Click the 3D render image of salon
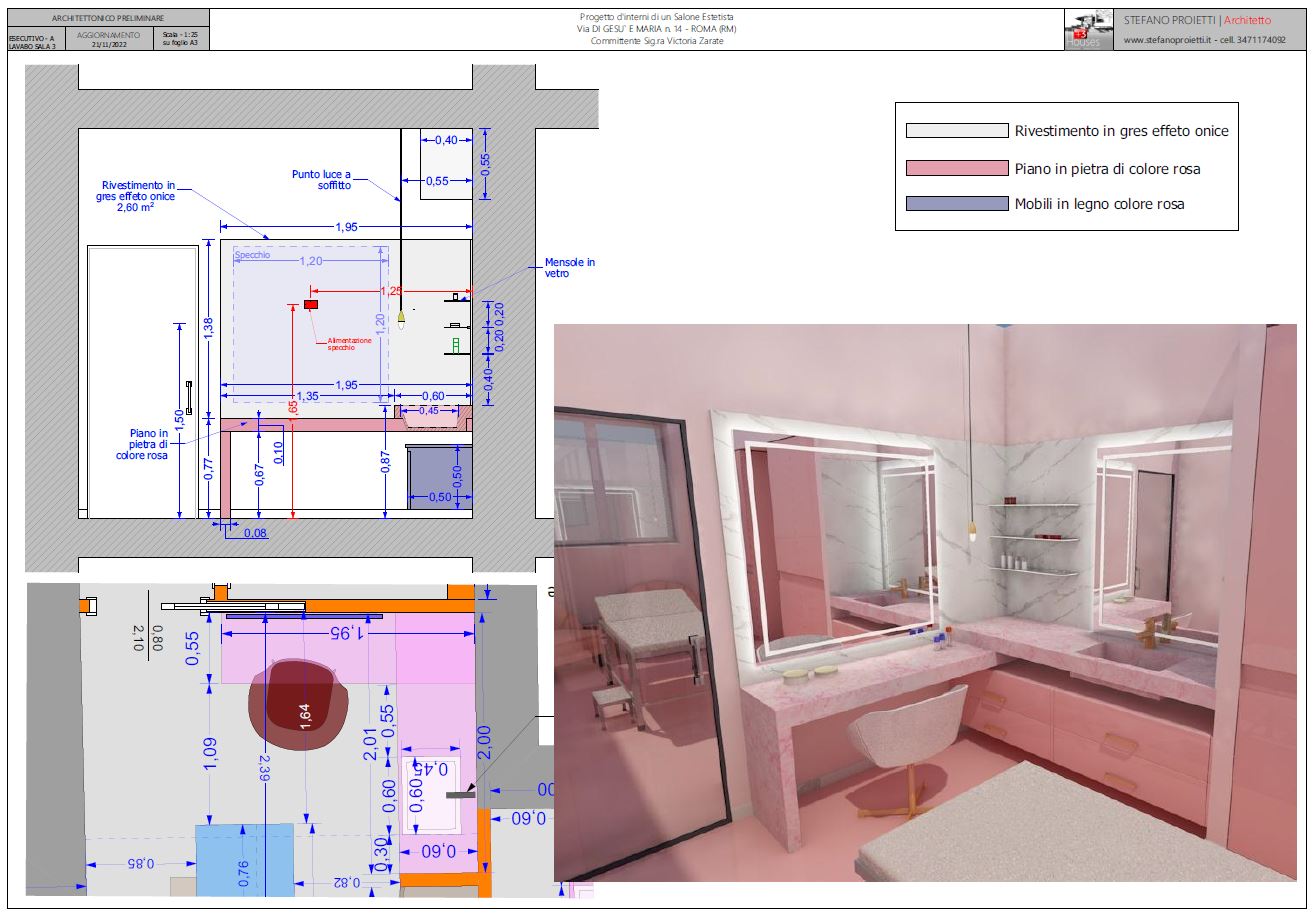 tap(925, 602)
